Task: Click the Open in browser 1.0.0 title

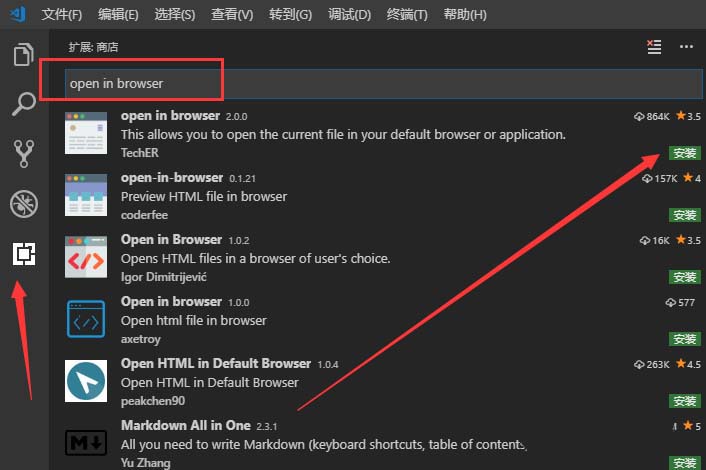Action: tap(171, 302)
